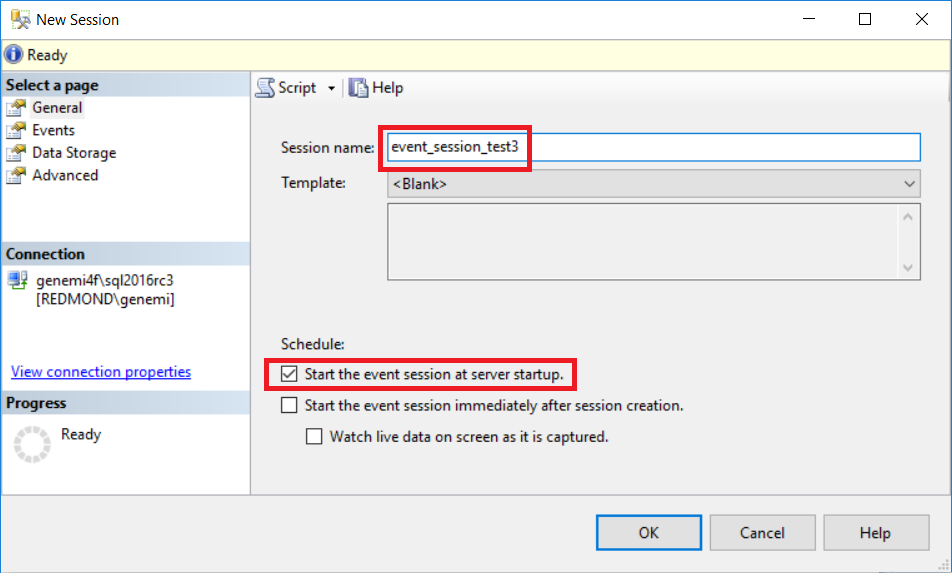Click description box scroll down arrow
This screenshot has height=573, width=952.
(x=908, y=267)
